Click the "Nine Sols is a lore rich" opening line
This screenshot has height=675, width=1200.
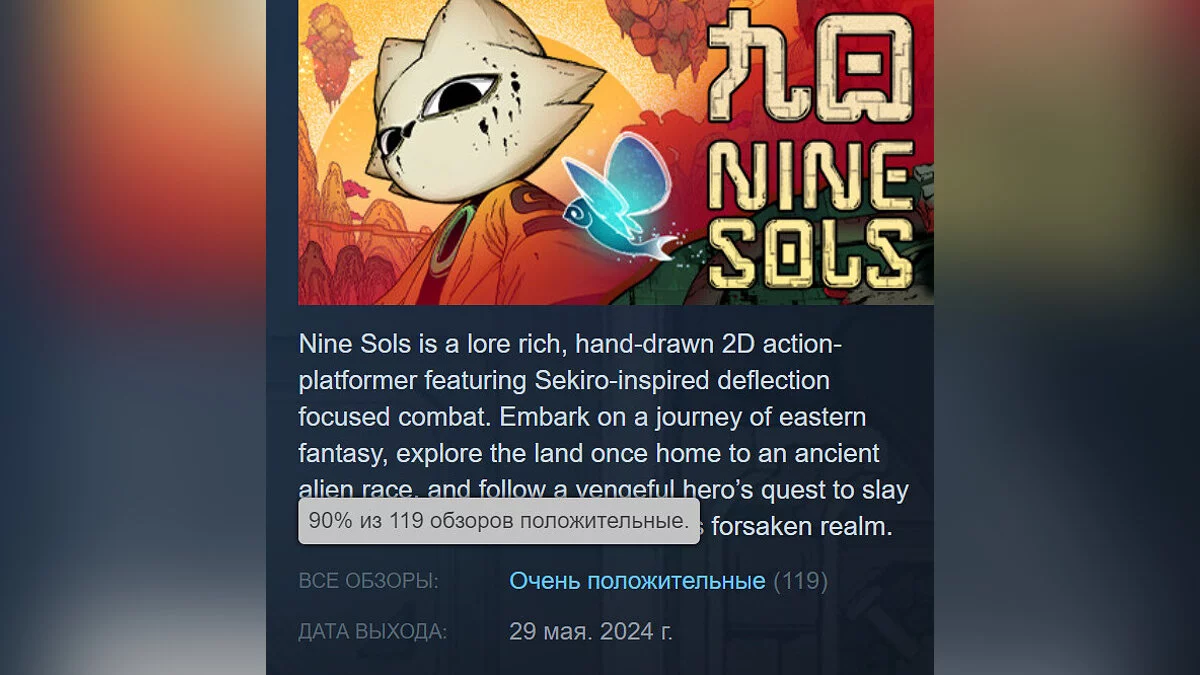click(x=415, y=345)
